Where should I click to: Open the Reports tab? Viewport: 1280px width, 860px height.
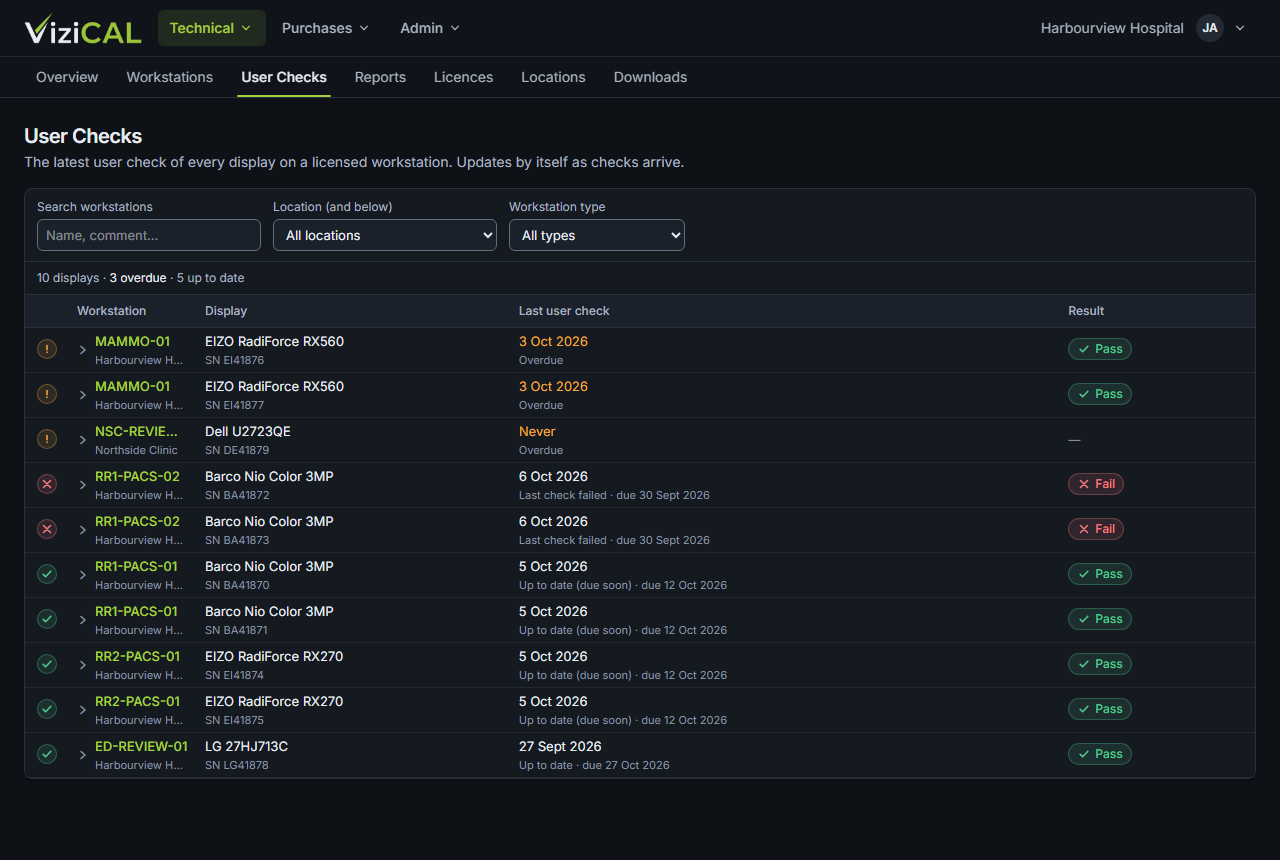pyautogui.click(x=380, y=77)
